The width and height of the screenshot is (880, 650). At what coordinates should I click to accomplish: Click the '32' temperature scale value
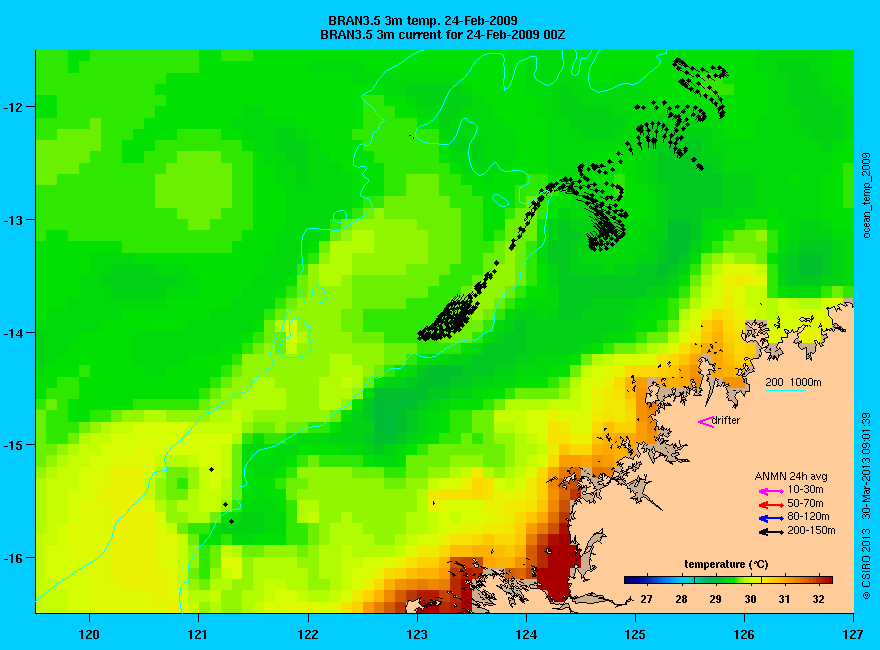(x=818, y=599)
